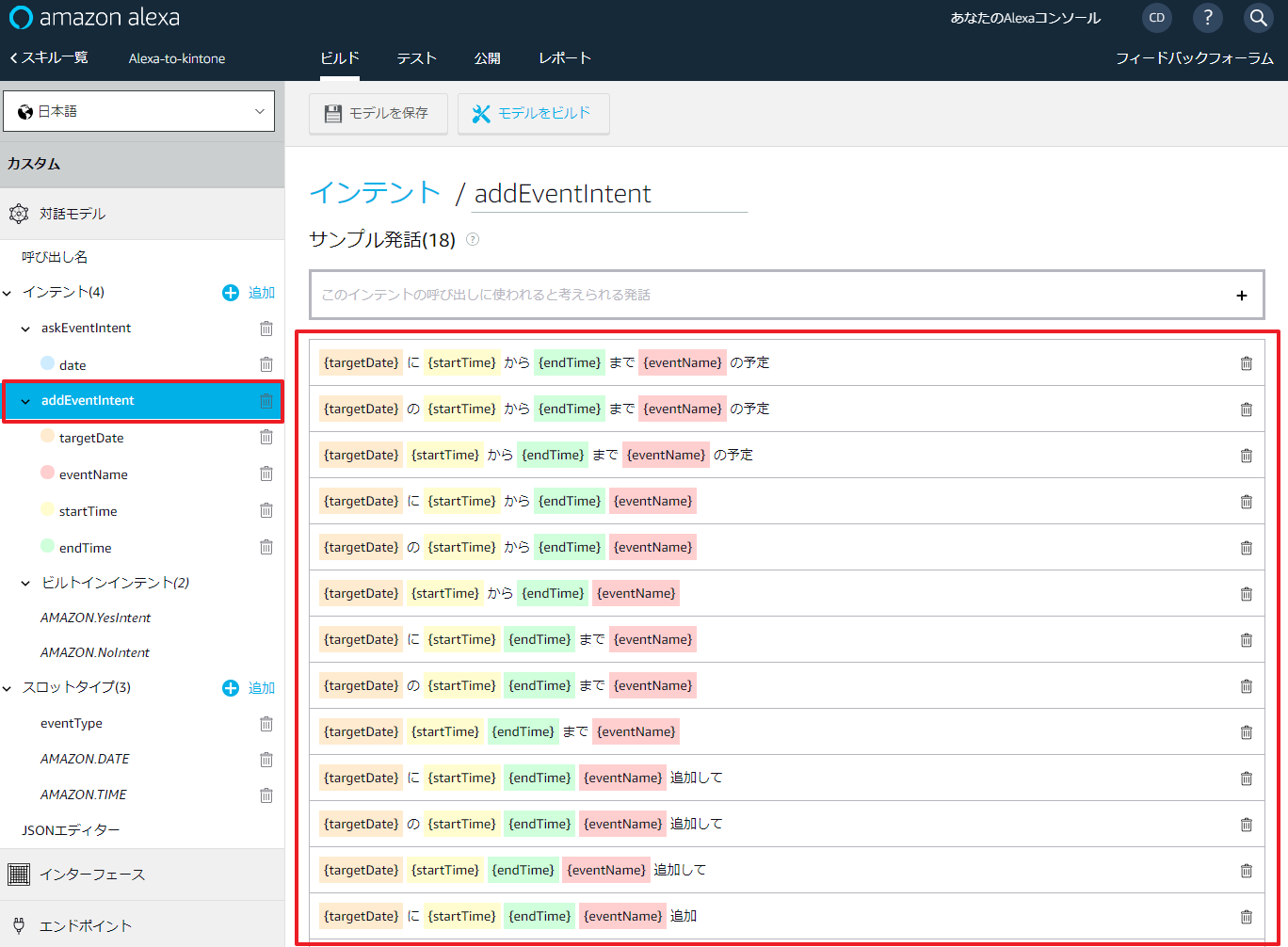
Task: Delete utterance '{targetDate} に {startTime} から {endTime} {eventName}'
Action: click(1247, 502)
